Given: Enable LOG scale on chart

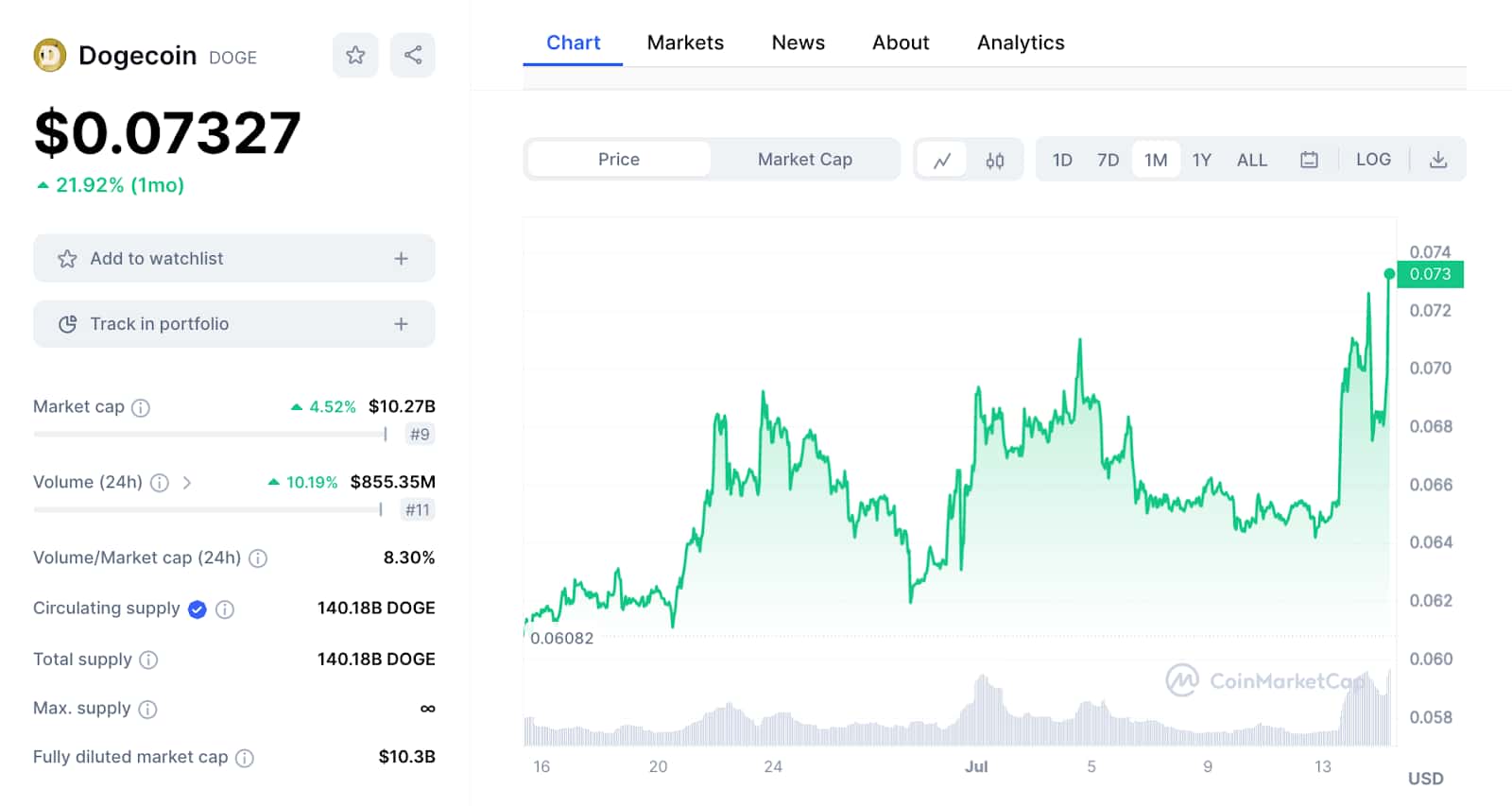Looking at the screenshot, I should [x=1373, y=160].
